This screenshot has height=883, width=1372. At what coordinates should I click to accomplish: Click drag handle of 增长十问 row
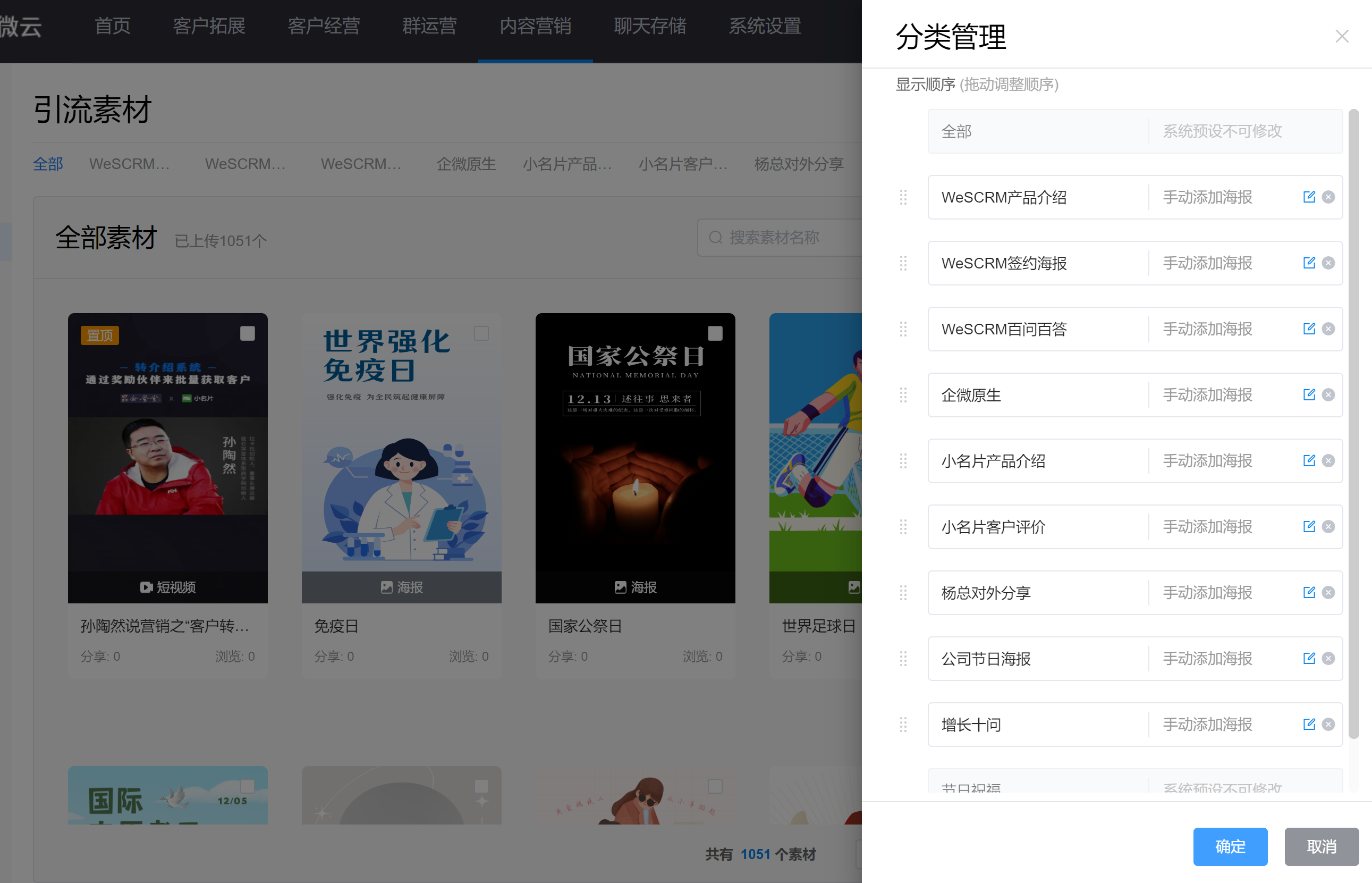point(903,725)
